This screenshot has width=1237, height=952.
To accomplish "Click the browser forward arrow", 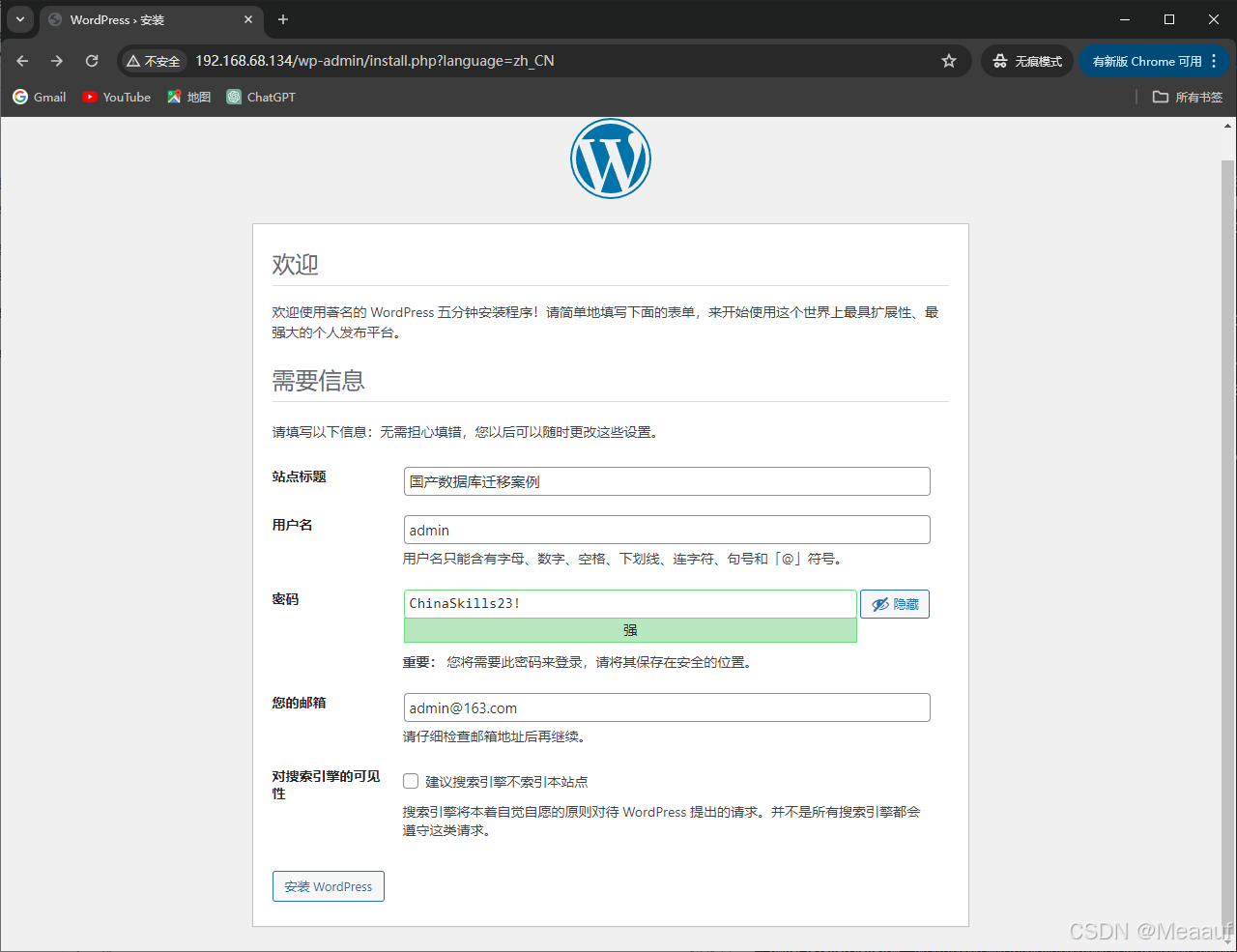I will click(57, 61).
